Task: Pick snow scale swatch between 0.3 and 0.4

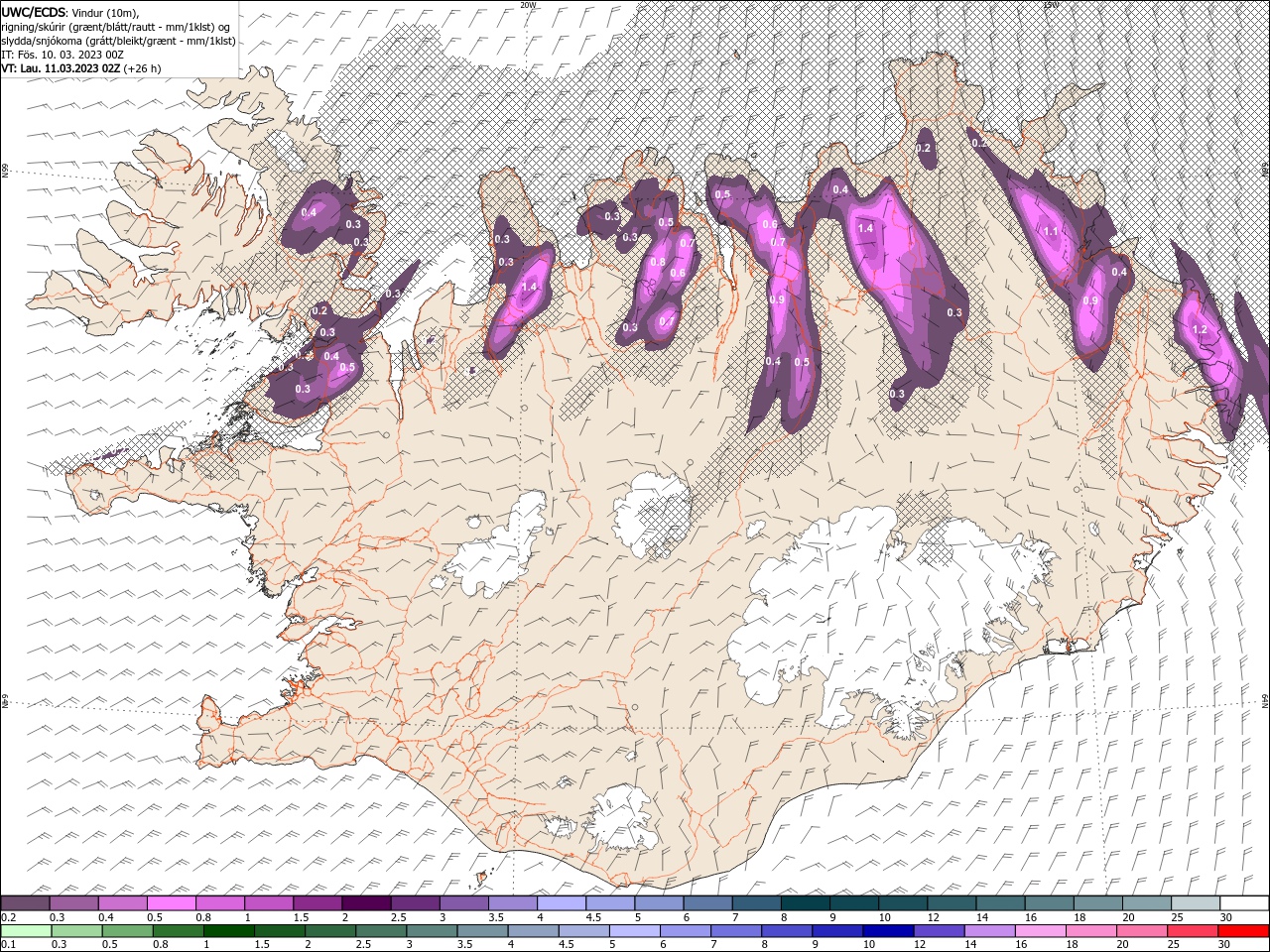Action: point(73,903)
